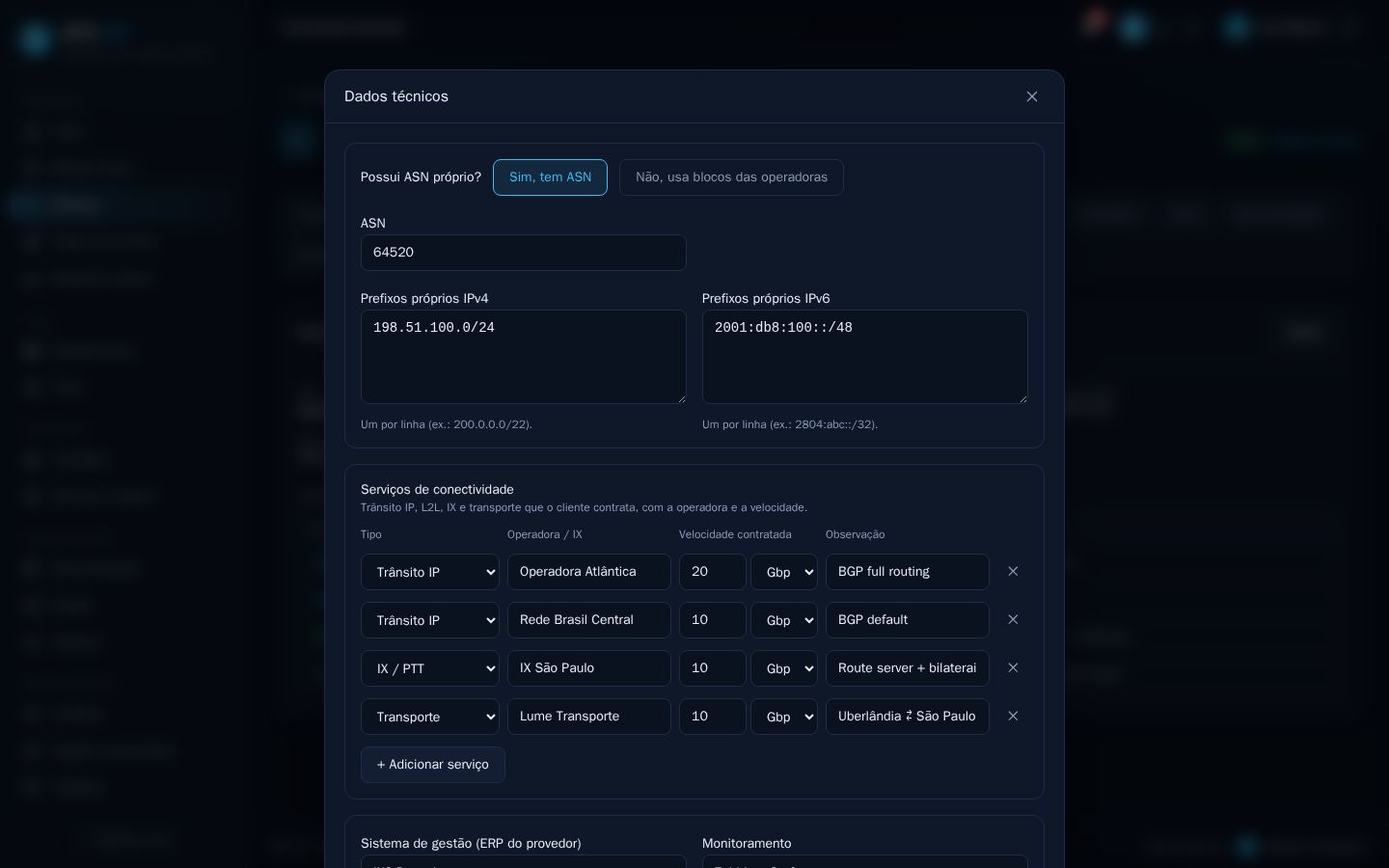1389x868 pixels.
Task: Change speed unit for IX São Paulo
Action: tap(784, 668)
